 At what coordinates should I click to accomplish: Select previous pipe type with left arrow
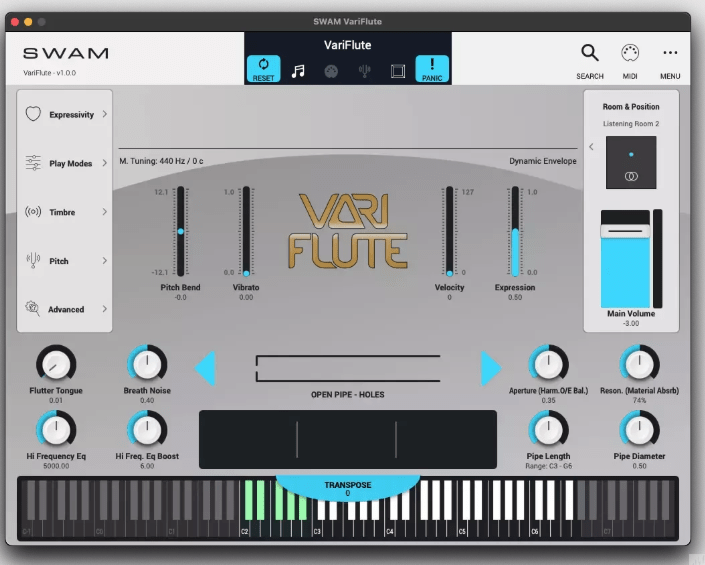tap(205, 369)
